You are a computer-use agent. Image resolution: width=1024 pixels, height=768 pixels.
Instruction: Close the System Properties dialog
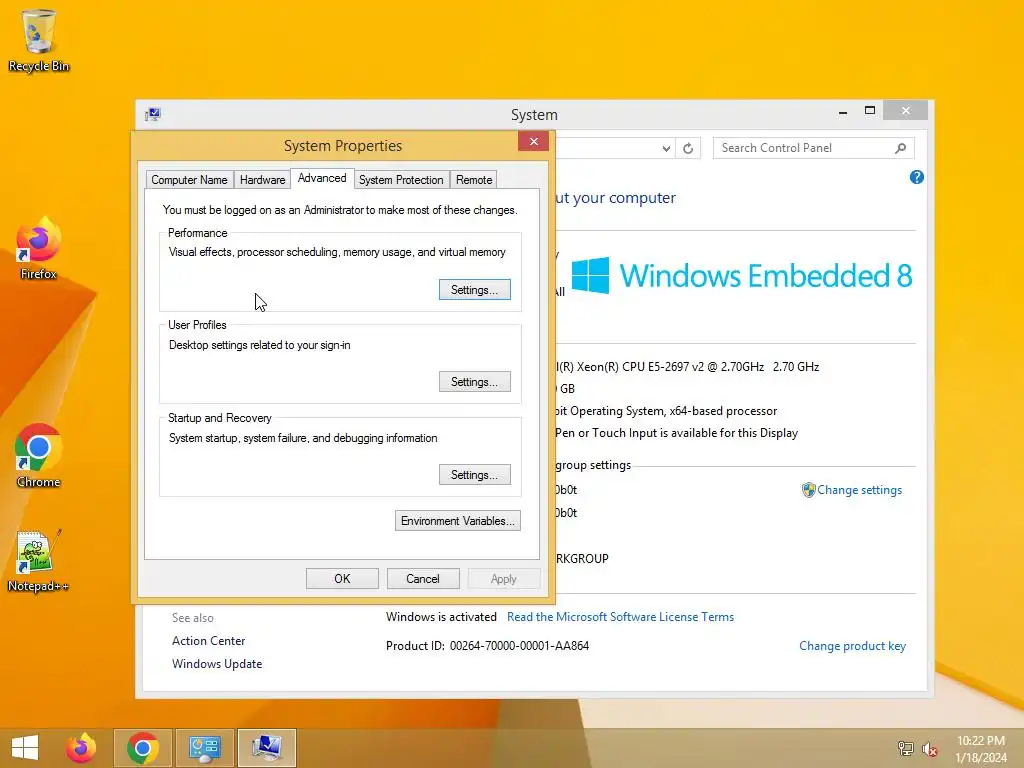coord(534,141)
